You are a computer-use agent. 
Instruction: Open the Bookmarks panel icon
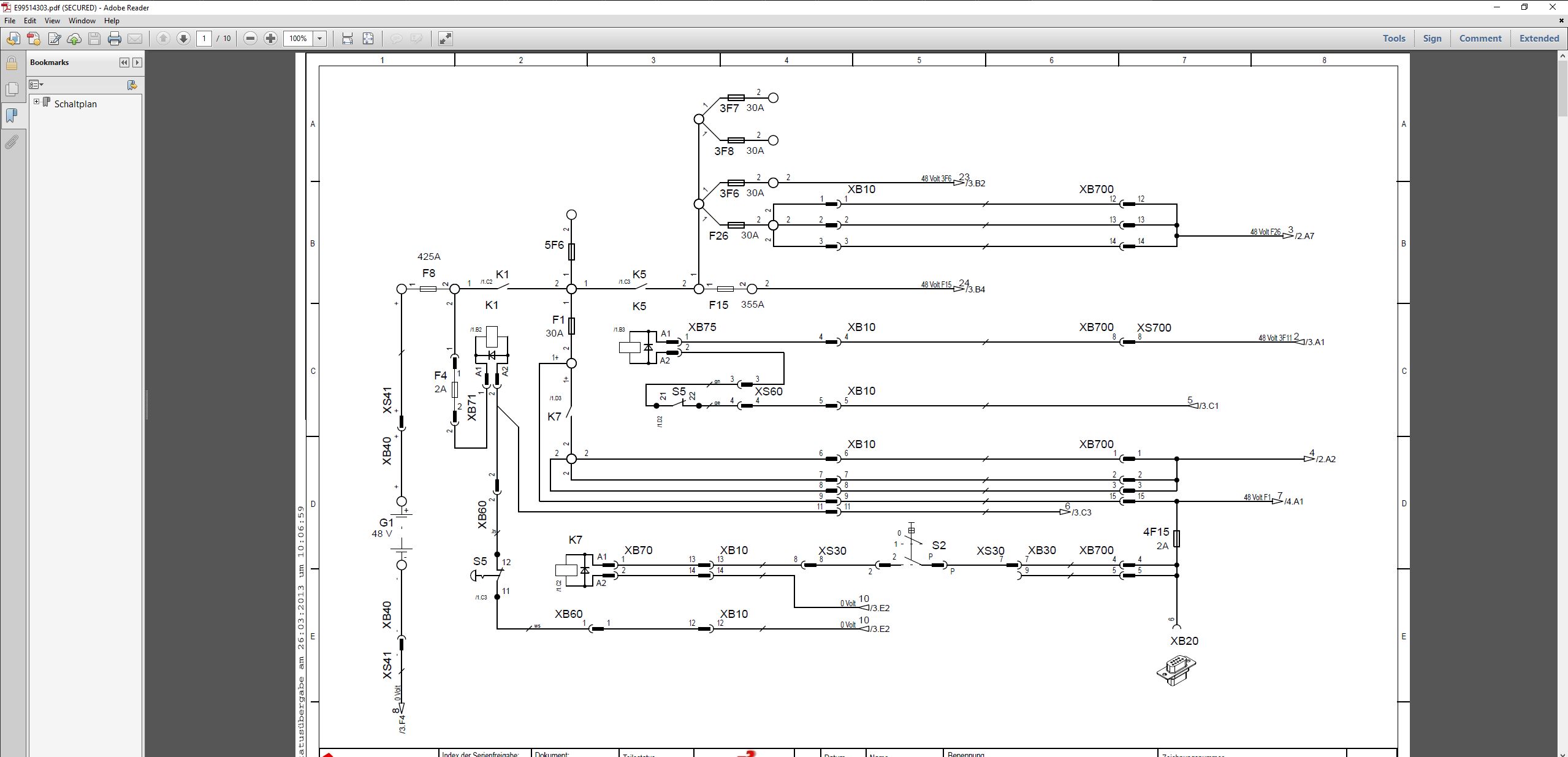[12, 116]
